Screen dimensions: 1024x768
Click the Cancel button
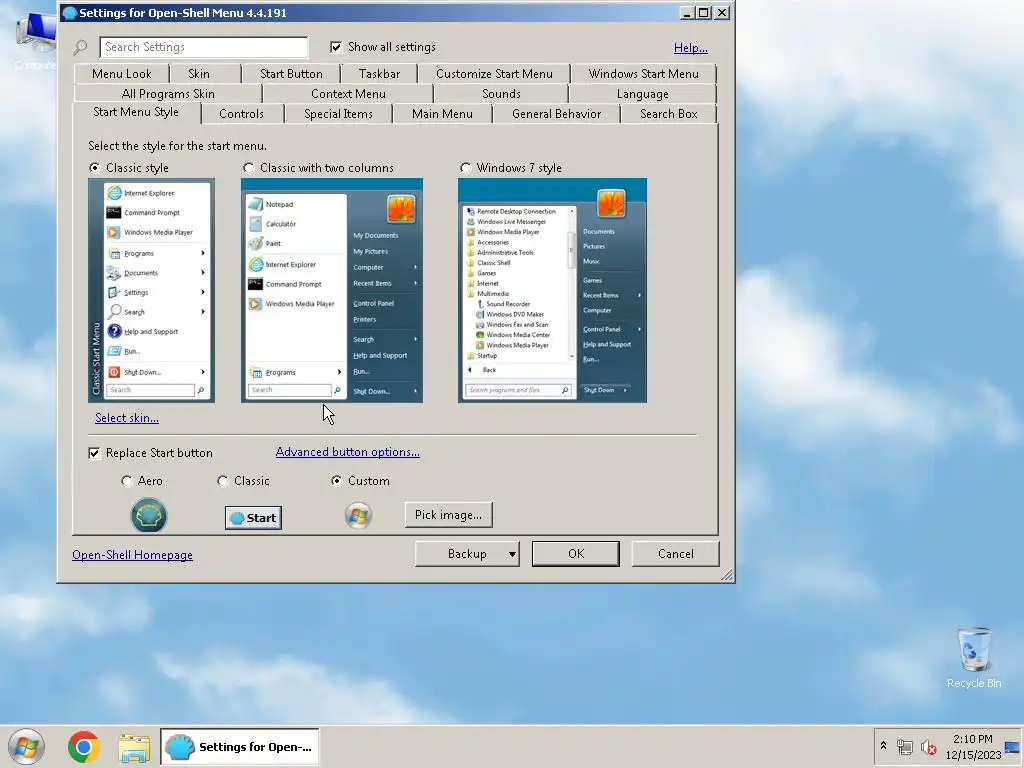(675, 554)
